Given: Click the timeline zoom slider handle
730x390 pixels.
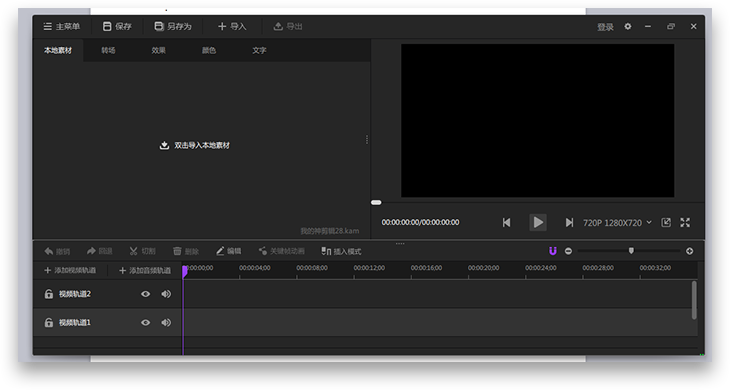Looking at the screenshot, I should [x=631, y=251].
